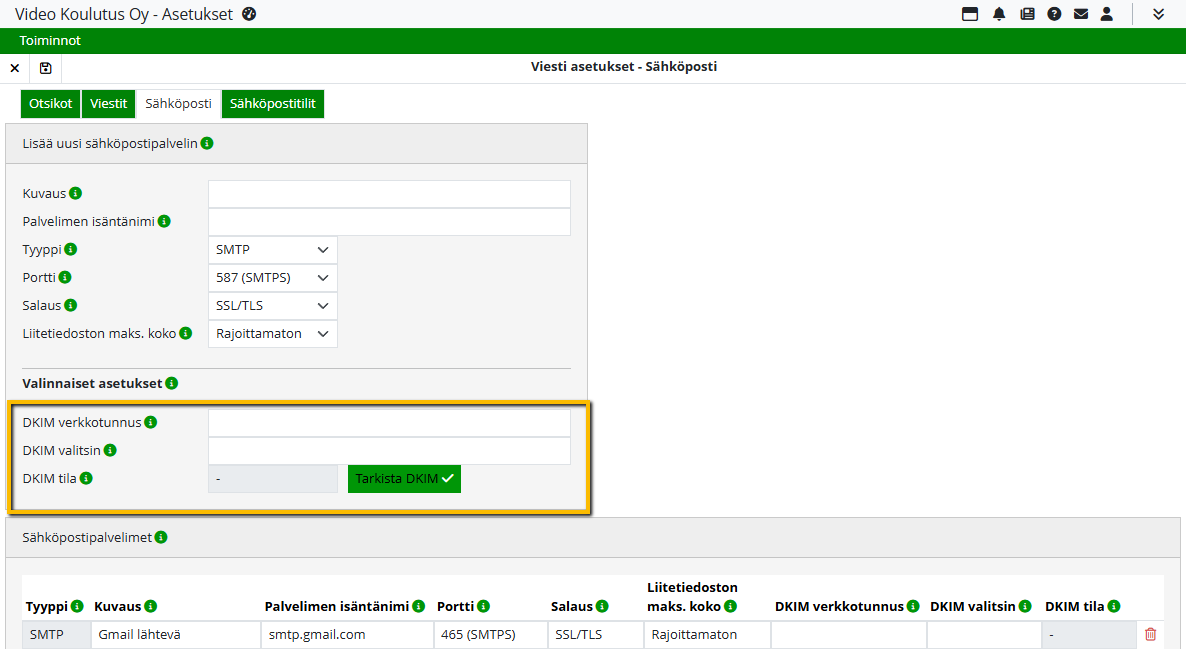
Task: Click the newspaper news icon
Action: coord(1027,14)
